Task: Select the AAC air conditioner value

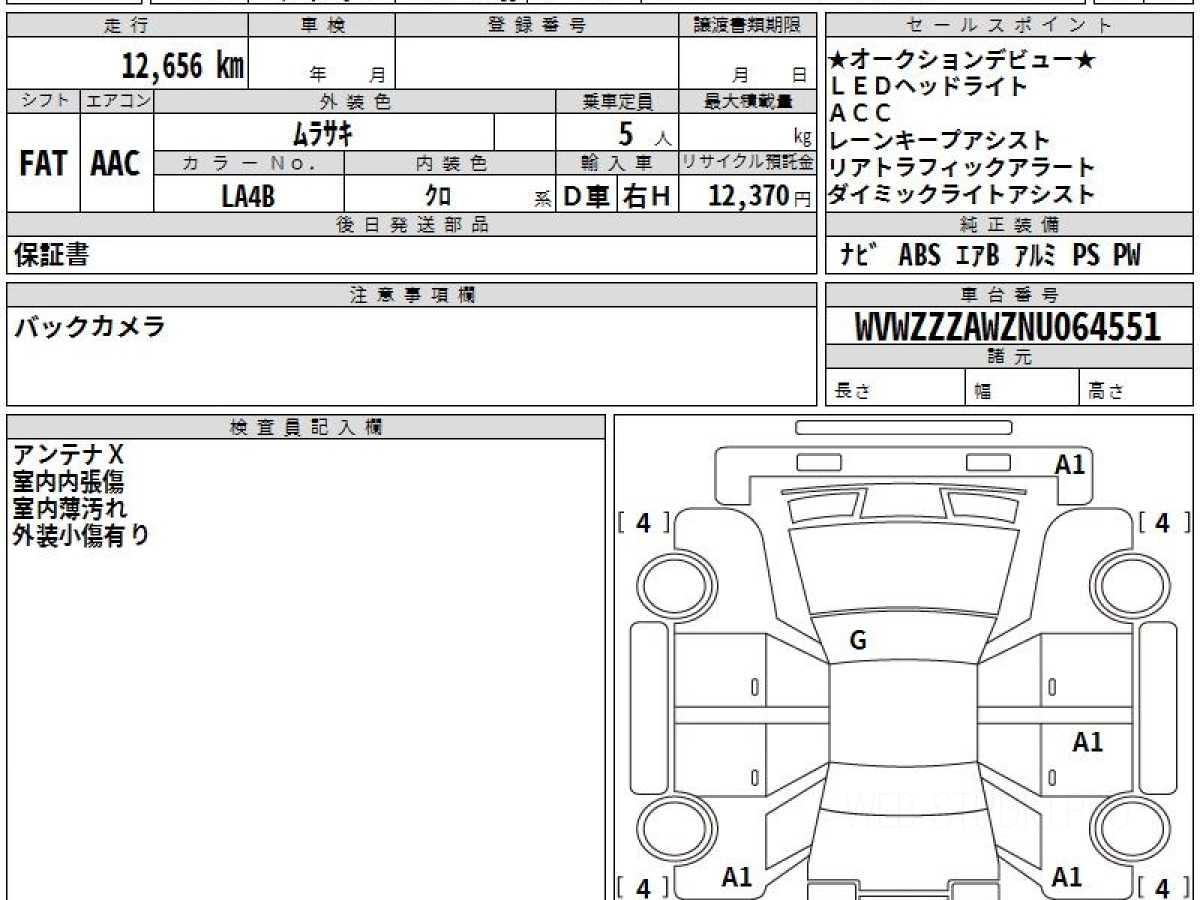Action: [116, 163]
